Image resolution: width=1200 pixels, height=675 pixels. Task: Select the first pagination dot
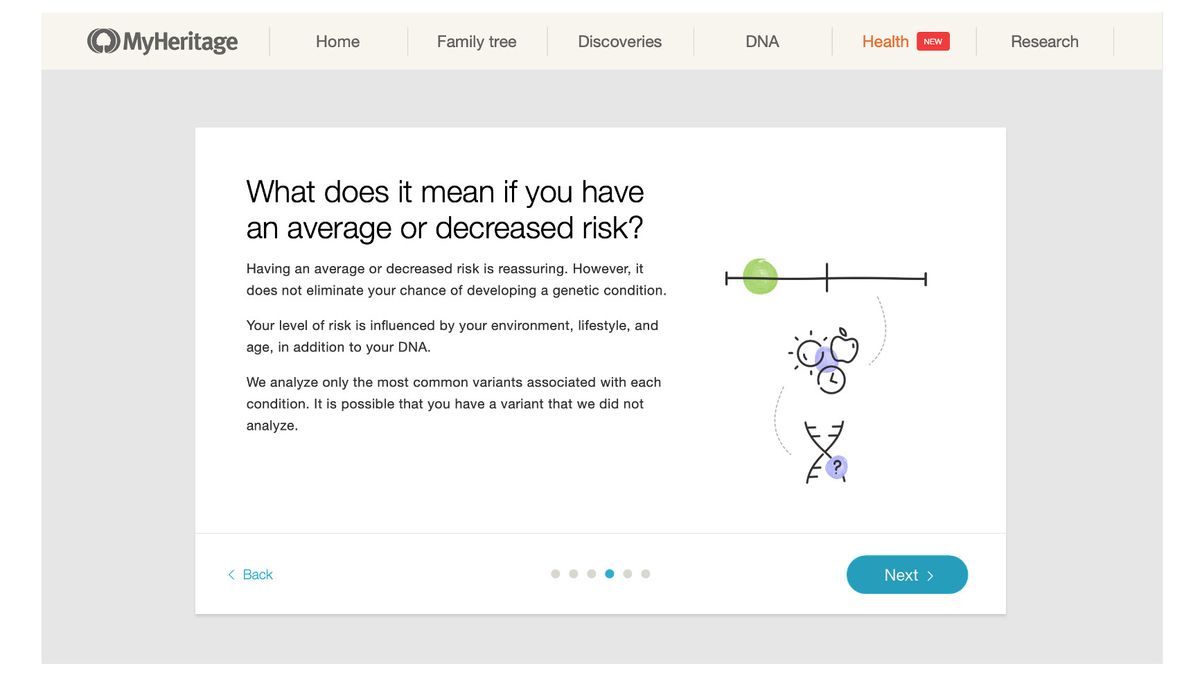(x=555, y=573)
